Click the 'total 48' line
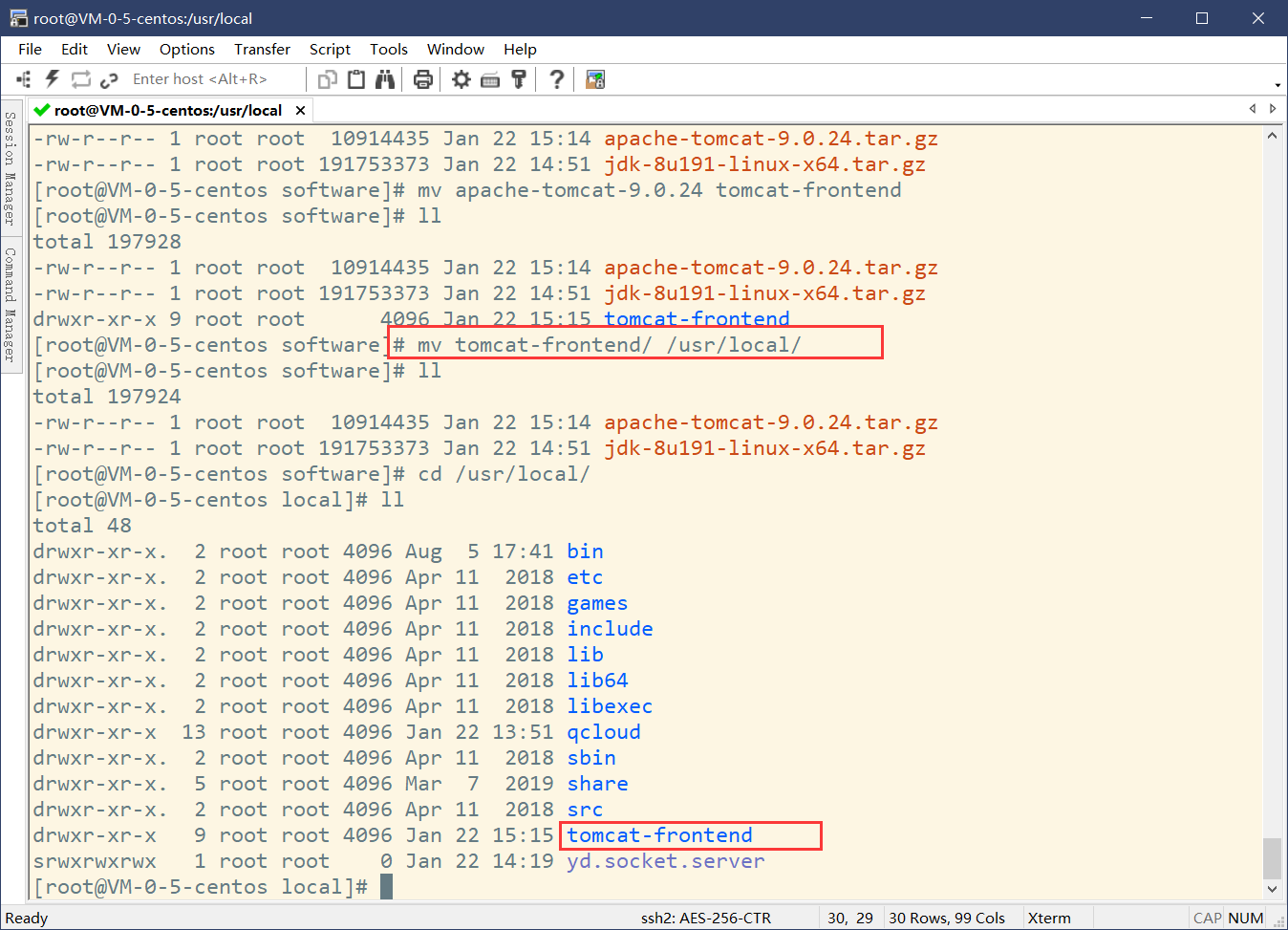Viewport: 1288px width, 930px height. (82, 526)
